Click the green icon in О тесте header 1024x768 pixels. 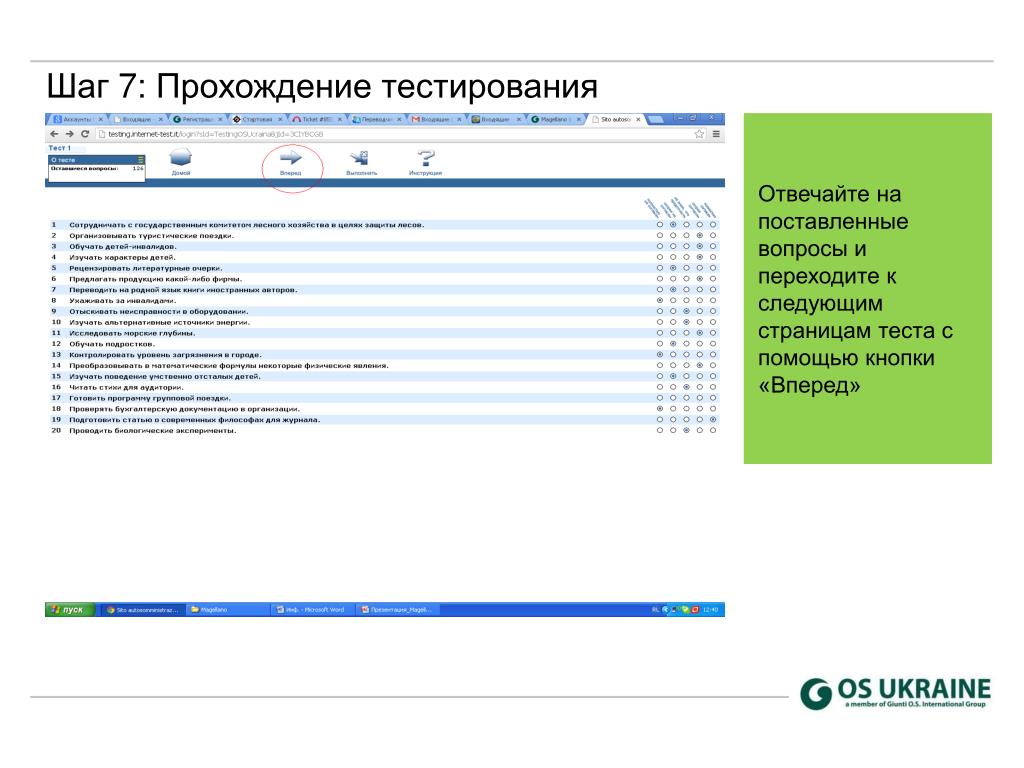click(x=140, y=159)
